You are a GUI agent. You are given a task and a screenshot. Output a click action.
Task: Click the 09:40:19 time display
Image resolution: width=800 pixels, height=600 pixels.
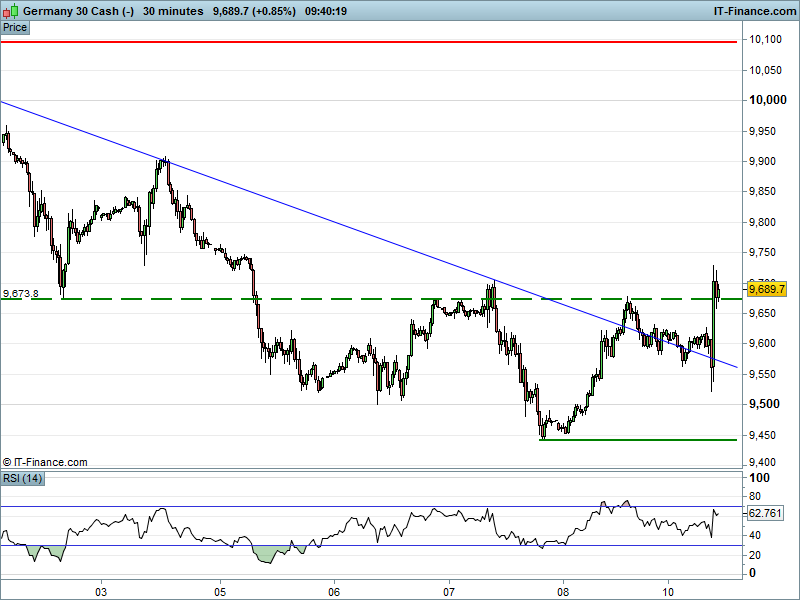326,11
